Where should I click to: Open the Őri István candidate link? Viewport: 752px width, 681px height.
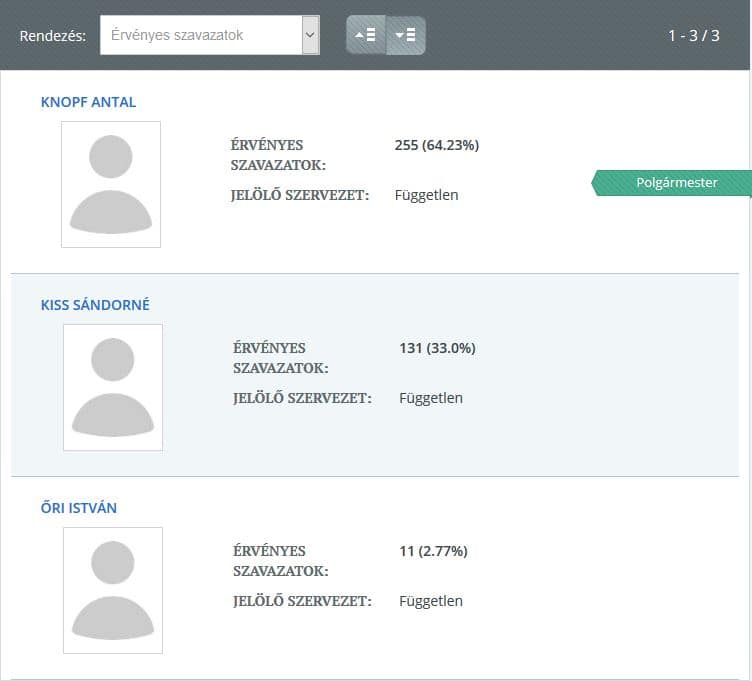click(79, 508)
